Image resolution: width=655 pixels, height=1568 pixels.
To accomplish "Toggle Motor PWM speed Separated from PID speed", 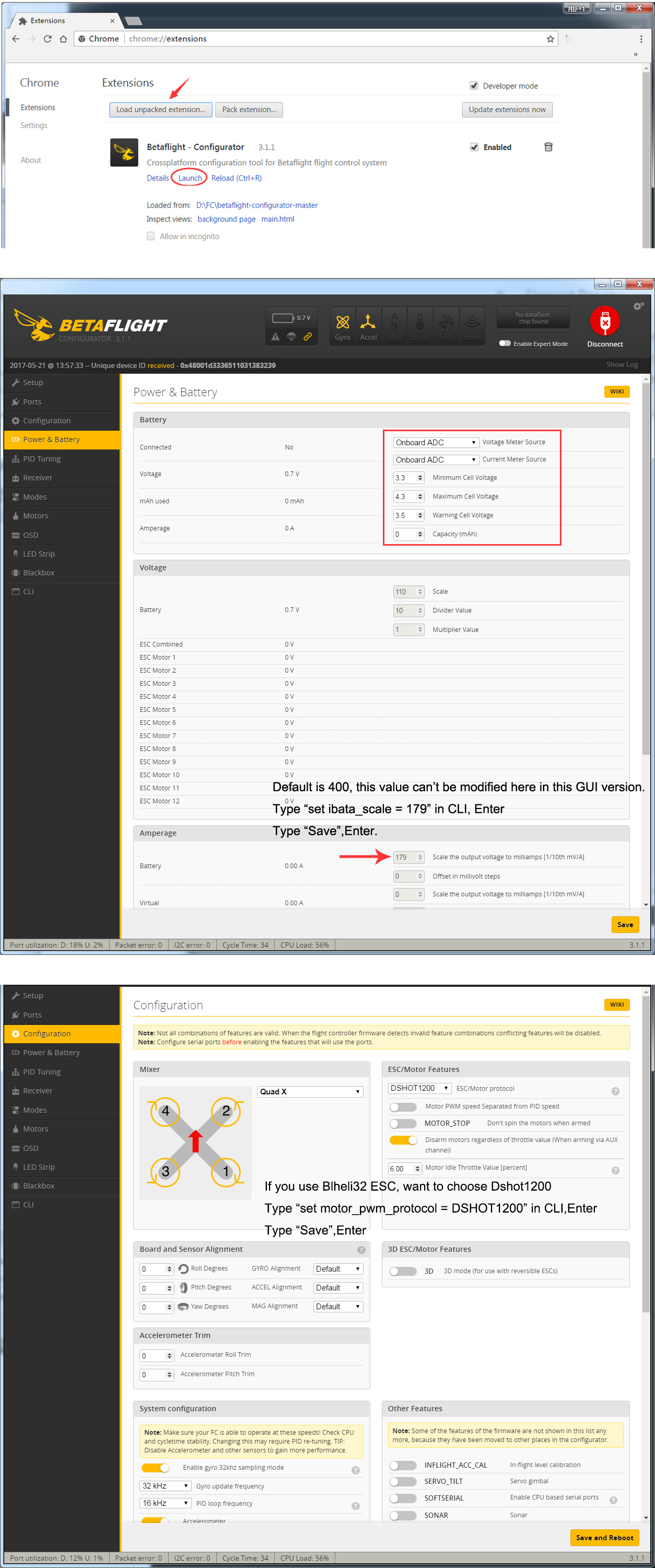I will coord(403,1106).
